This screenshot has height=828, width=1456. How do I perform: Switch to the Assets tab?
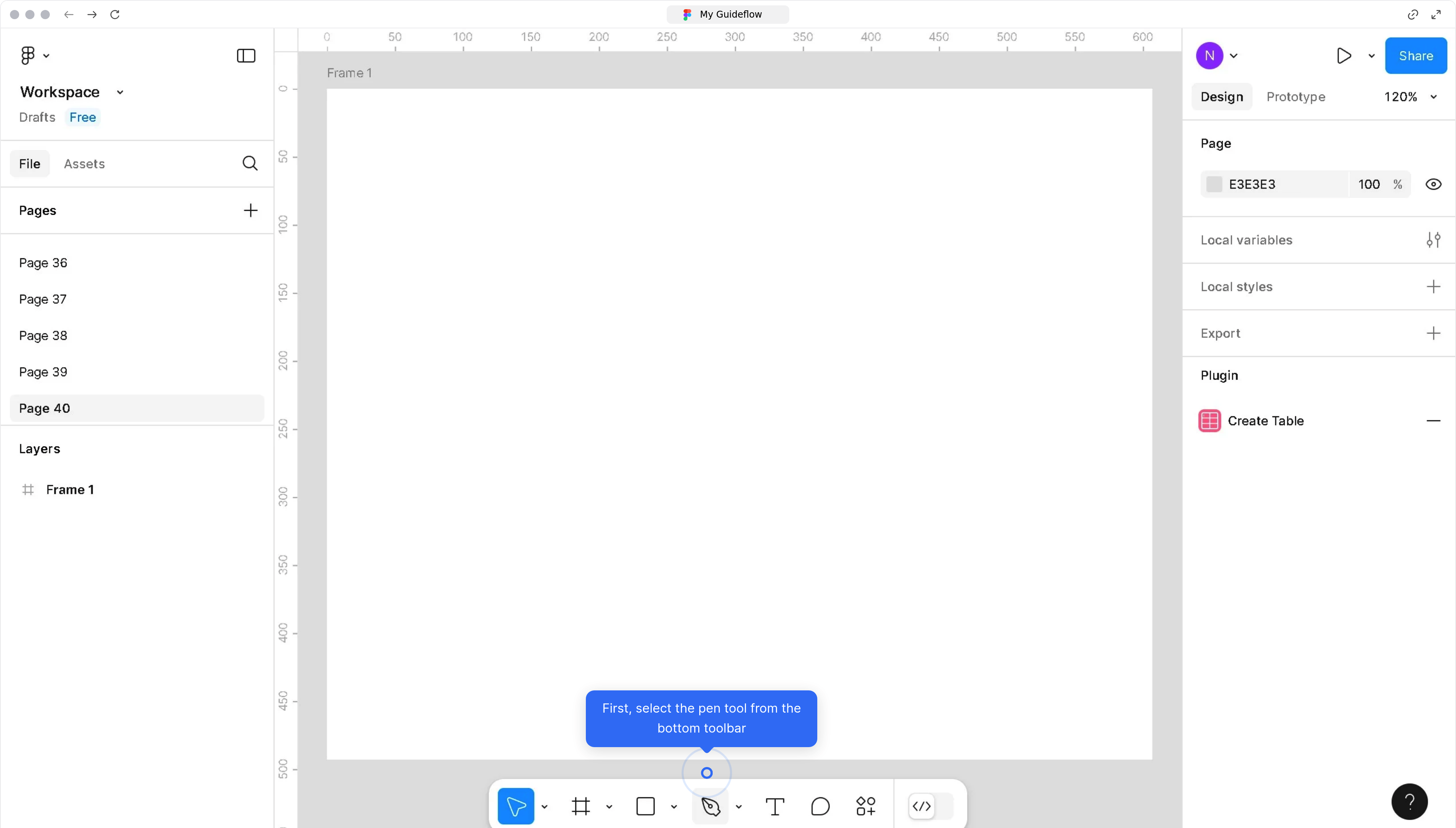[x=84, y=163]
